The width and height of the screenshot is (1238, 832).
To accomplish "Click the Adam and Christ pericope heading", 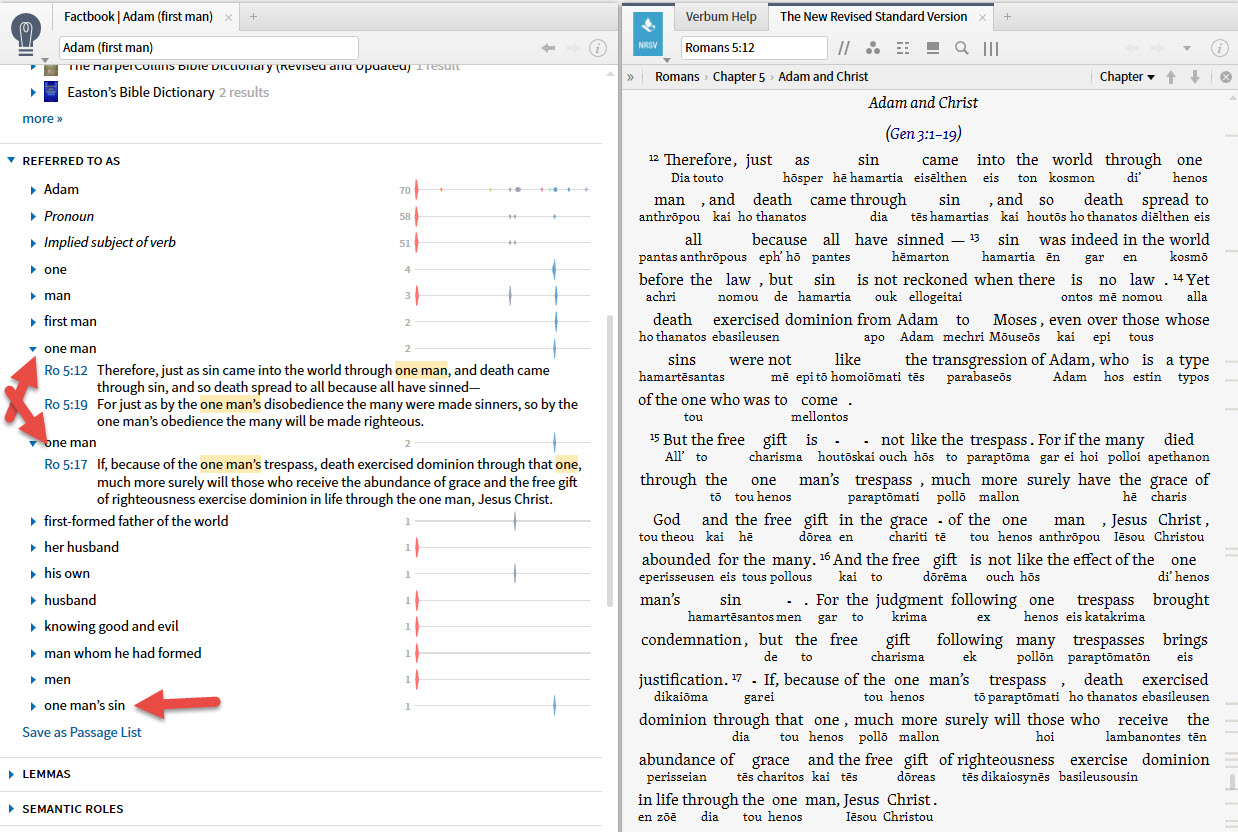I will click(923, 103).
